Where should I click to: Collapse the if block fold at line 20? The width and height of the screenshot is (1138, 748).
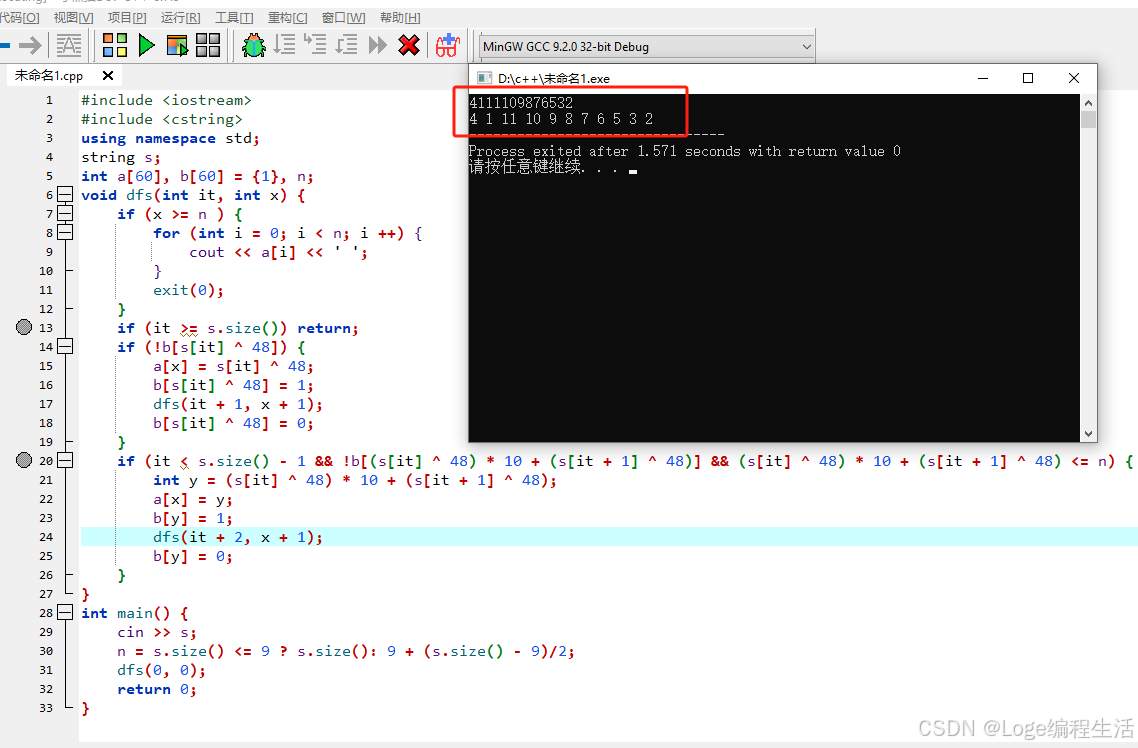tap(65, 460)
